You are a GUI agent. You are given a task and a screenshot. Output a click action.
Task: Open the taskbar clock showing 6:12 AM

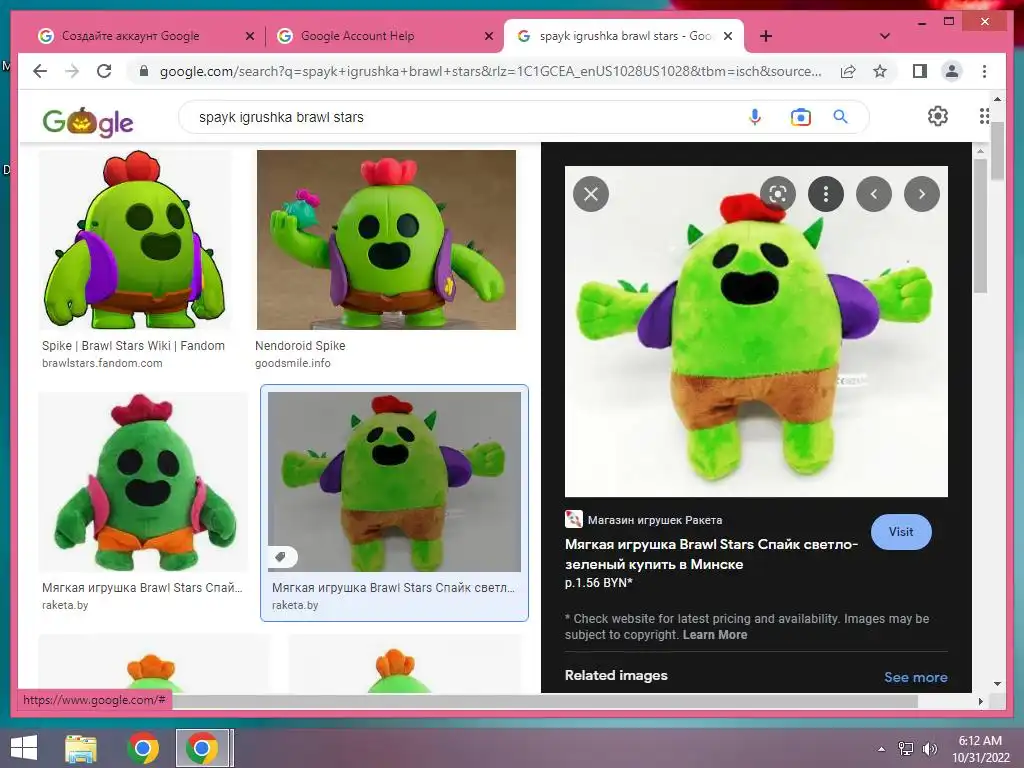tap(980, 749)
